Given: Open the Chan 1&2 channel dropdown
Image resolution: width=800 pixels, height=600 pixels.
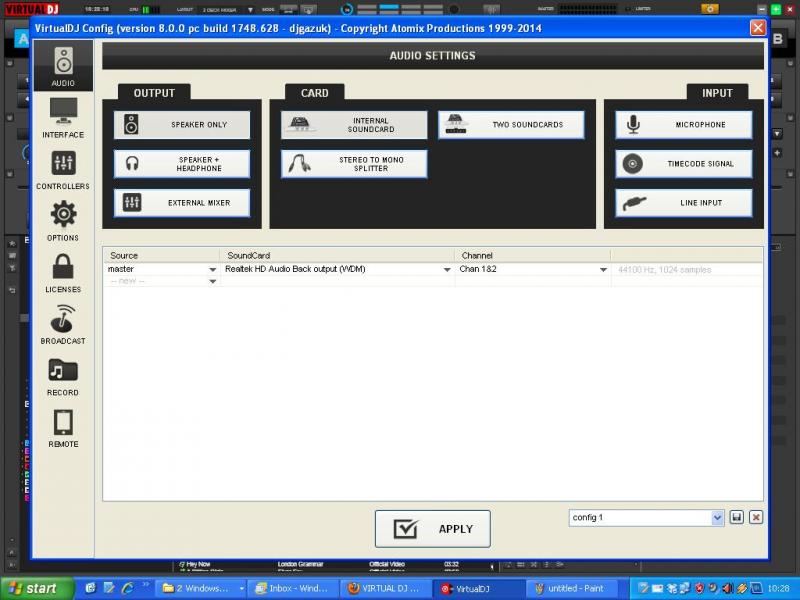Looking at the screenshot, I should 603,269.
